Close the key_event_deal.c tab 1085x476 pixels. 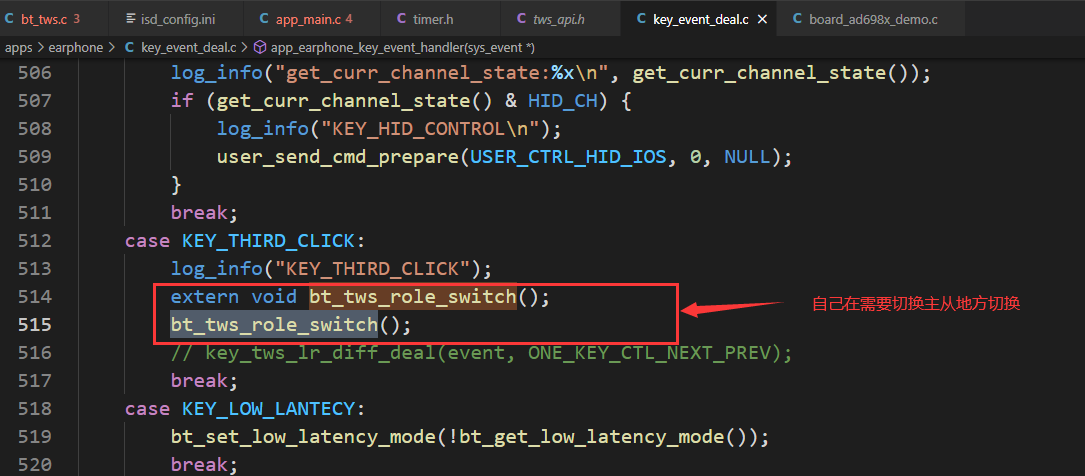coord(763,19)
